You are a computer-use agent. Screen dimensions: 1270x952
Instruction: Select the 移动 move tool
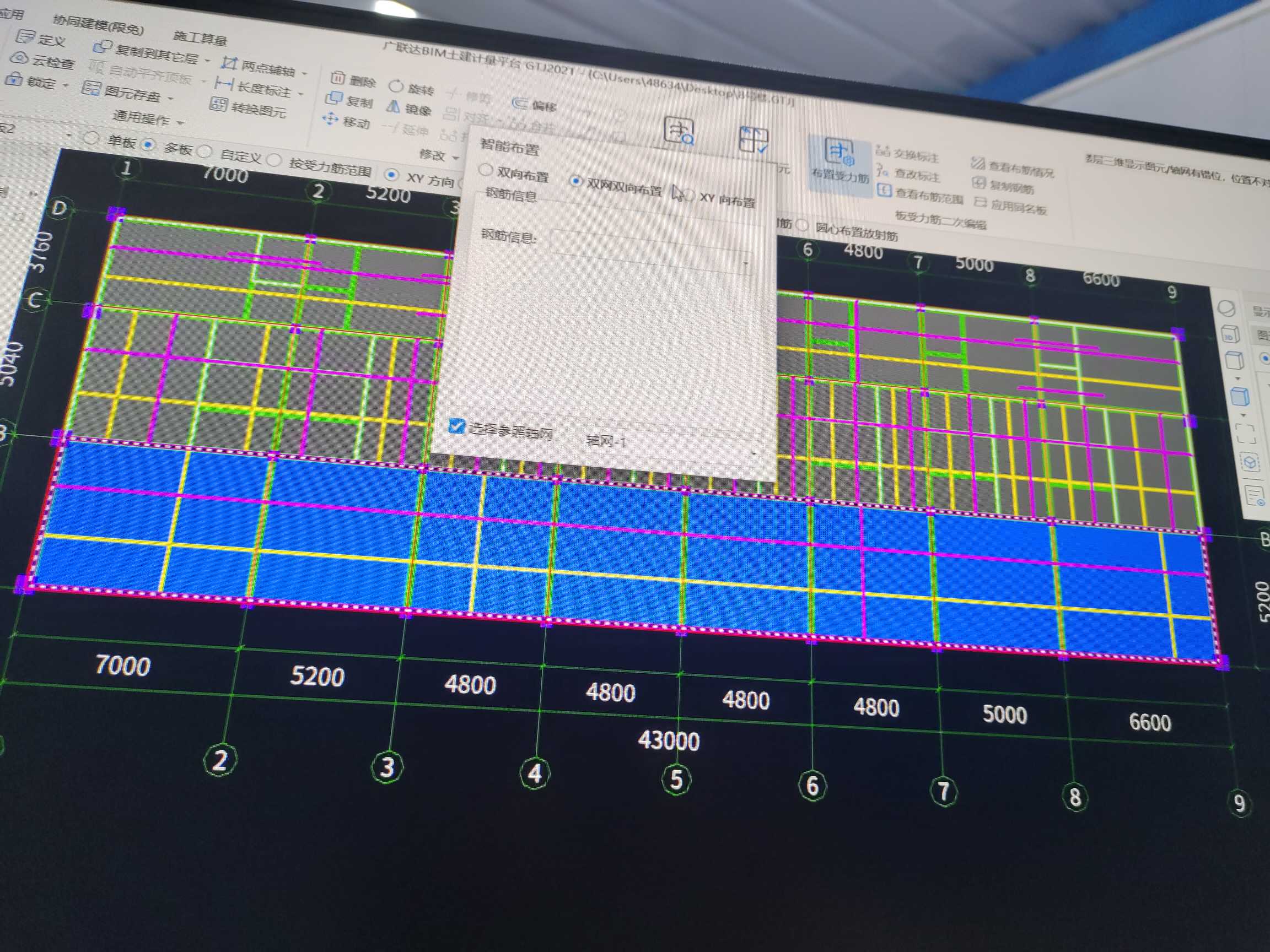point(331,120)
